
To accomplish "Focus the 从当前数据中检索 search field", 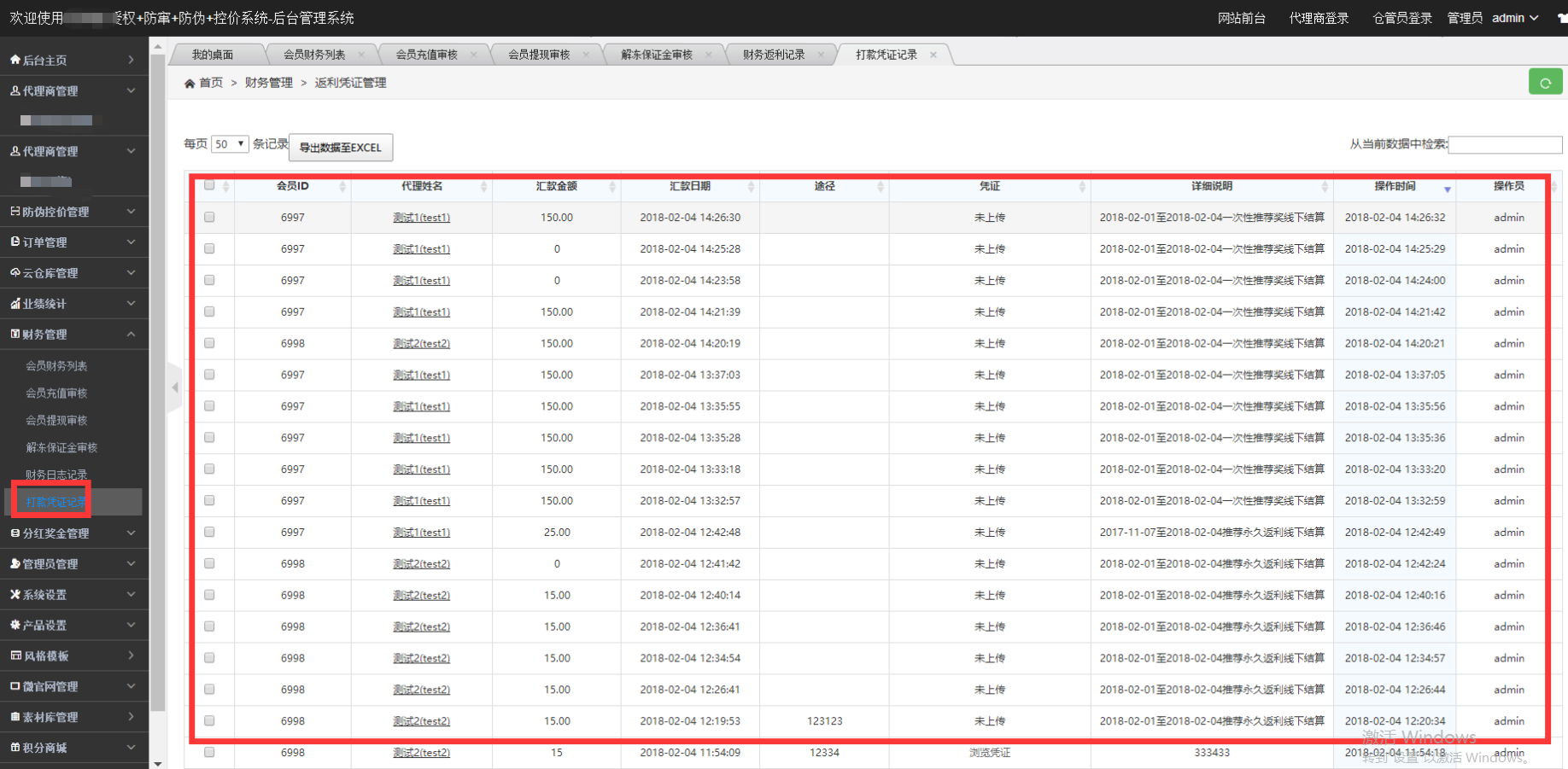I will click(x=1505, y=145).
